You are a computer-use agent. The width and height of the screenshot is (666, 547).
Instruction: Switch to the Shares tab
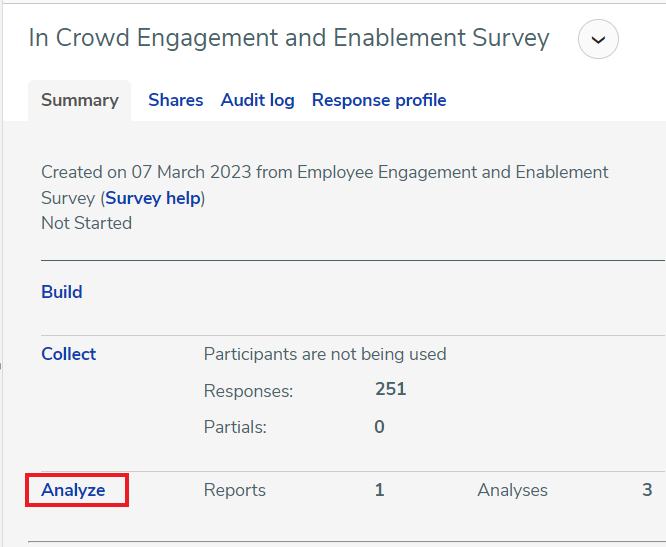pos(175,100)
